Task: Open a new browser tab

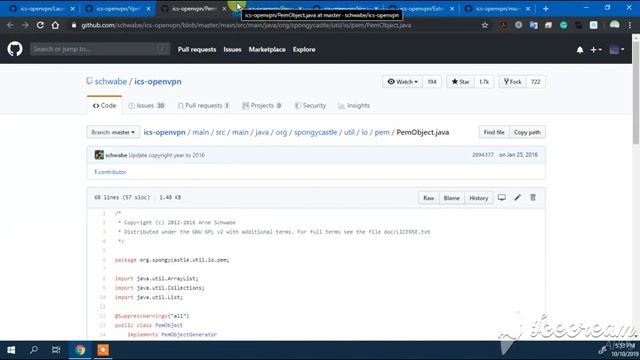Action: pyautogui.click(x=546, y=9)
